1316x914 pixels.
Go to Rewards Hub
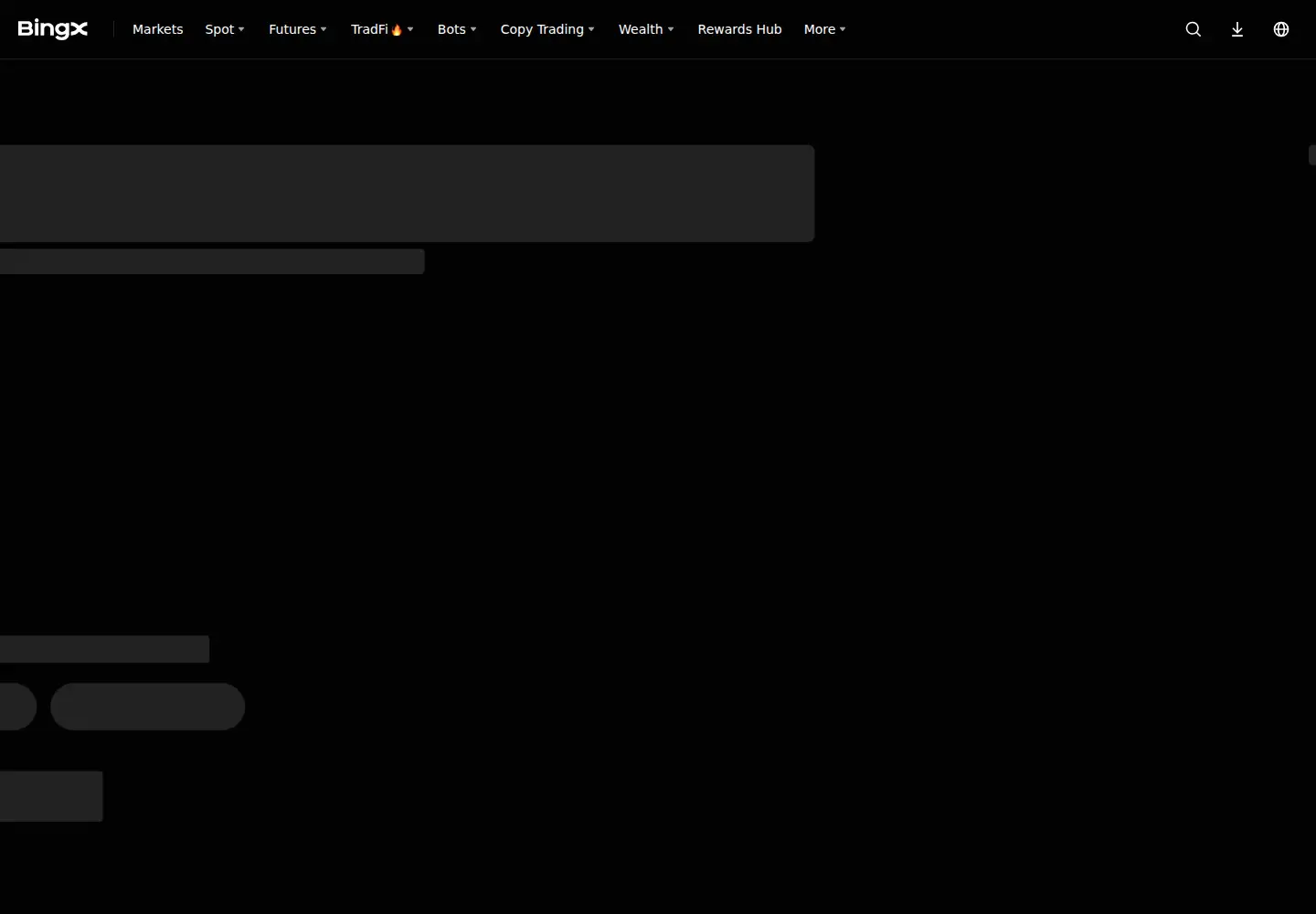(739, 29)
